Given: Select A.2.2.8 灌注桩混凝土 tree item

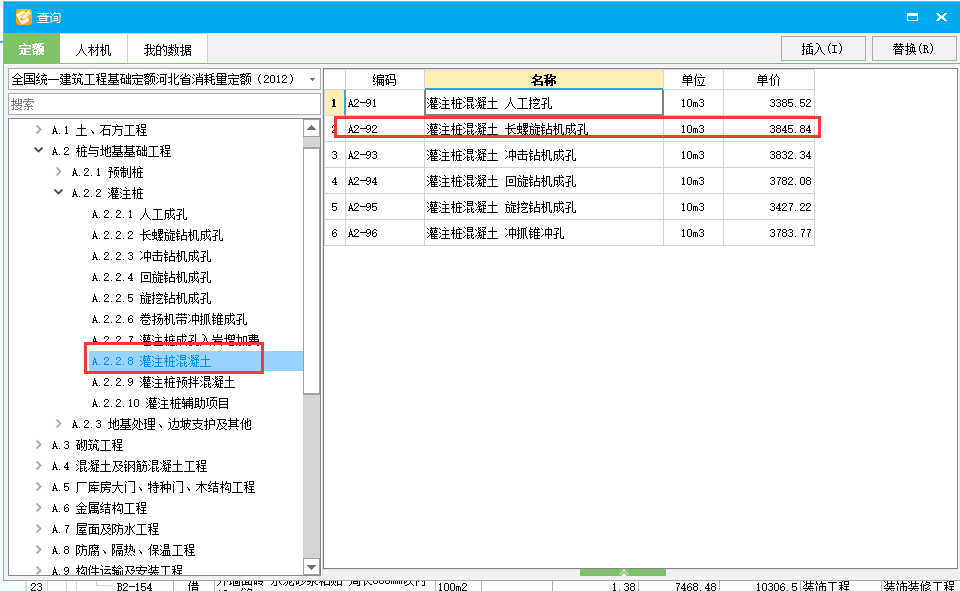Looking at the screenshot, I should pos(151,361).
